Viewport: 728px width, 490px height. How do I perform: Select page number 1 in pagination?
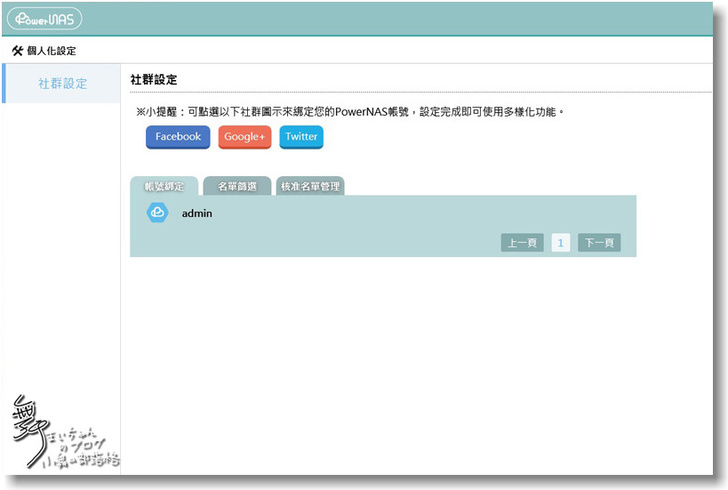pyautogui.click(x=560, y=243)
